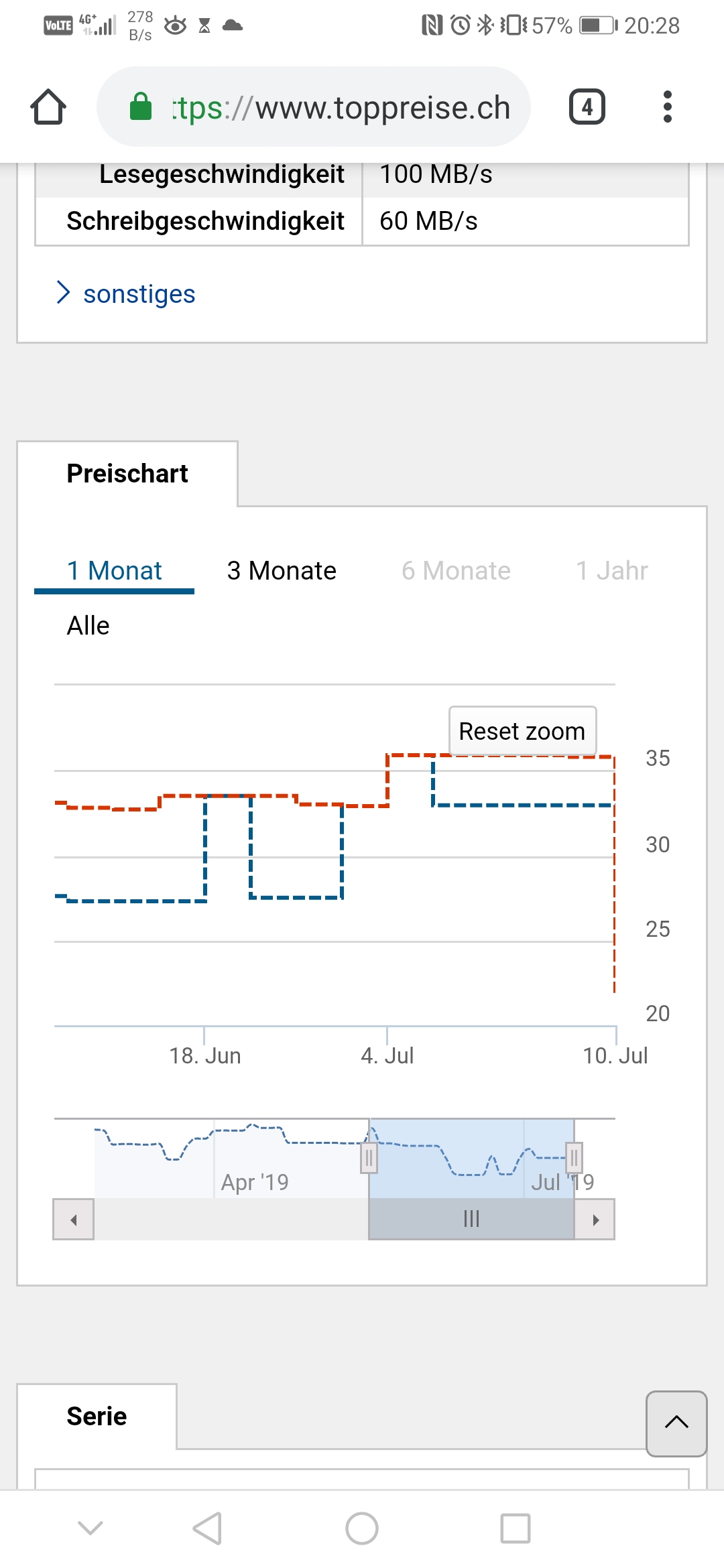
Task: Hide the navigation bar with down chevron
Action: coord(90,1528)
